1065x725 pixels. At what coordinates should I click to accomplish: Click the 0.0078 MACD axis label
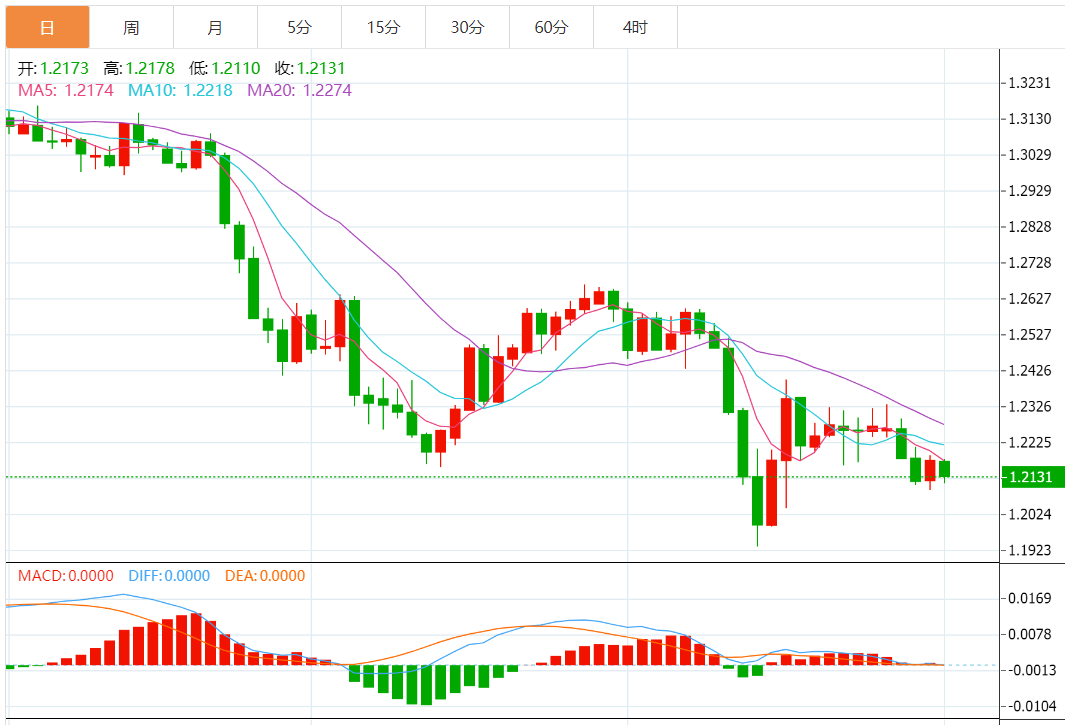click(1030, 635)
